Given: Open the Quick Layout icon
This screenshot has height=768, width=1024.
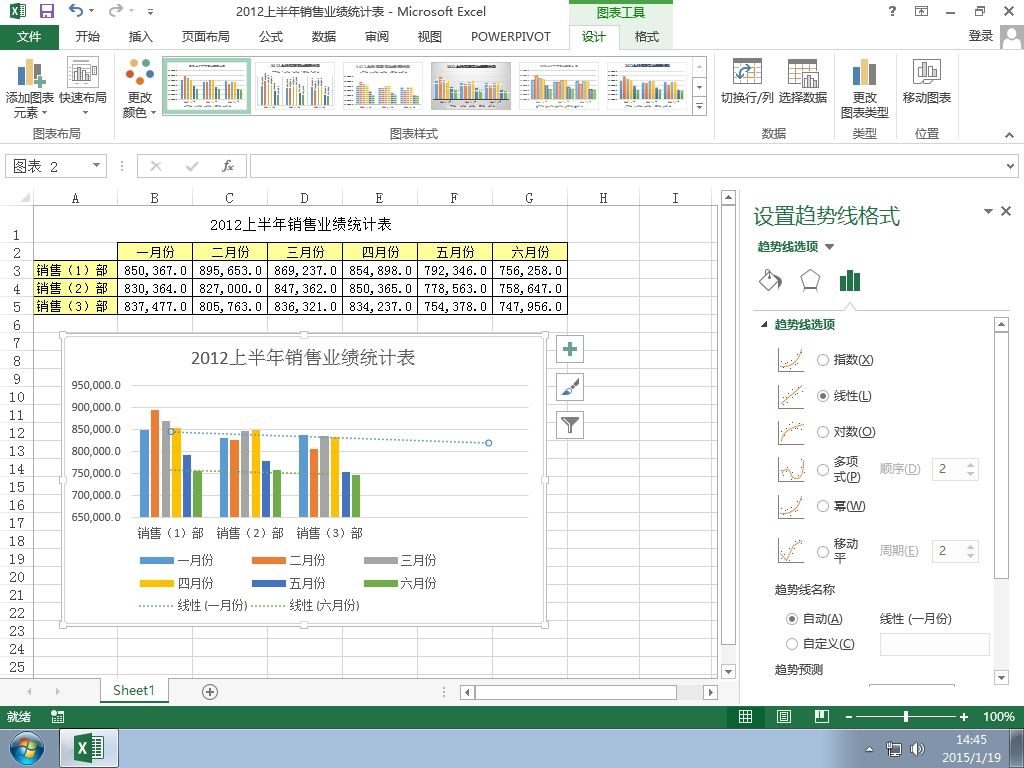Looking at the screenshot, I should click(x=83, y=88).
